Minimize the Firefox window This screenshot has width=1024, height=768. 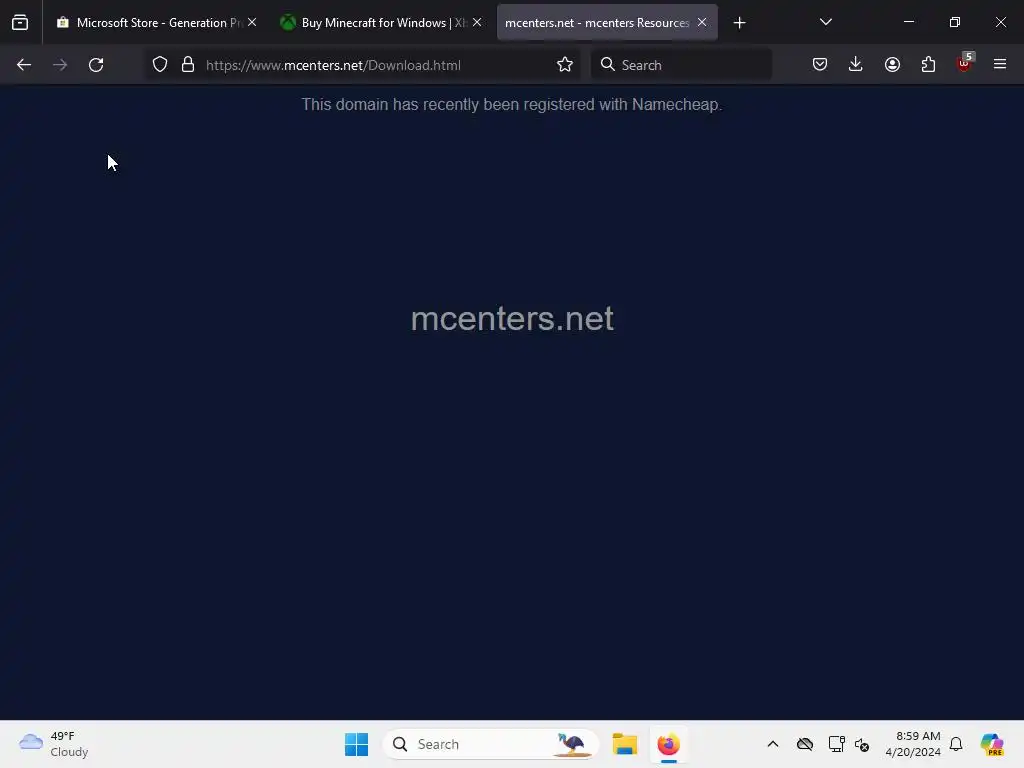908,22
